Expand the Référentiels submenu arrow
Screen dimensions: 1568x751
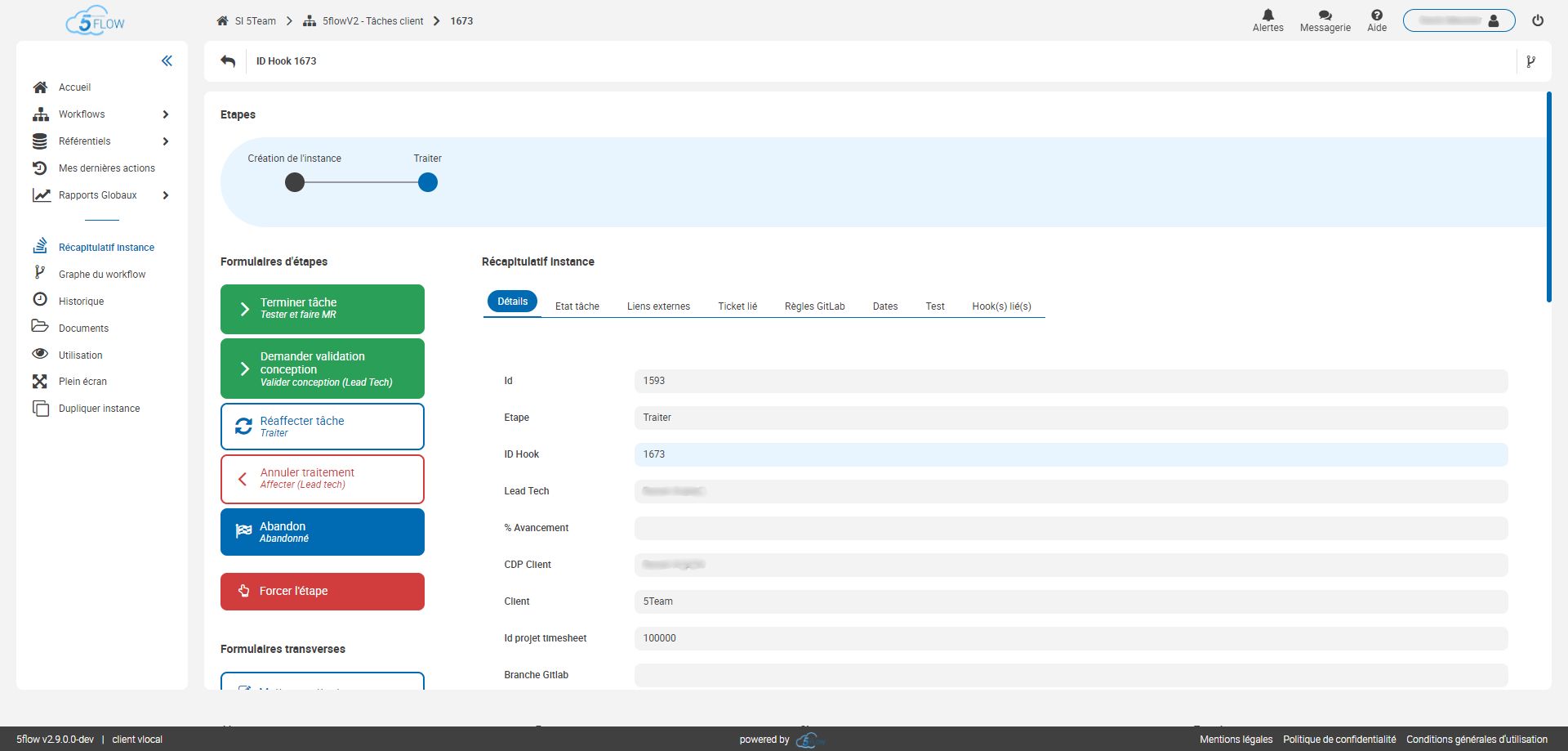(166, 141)
